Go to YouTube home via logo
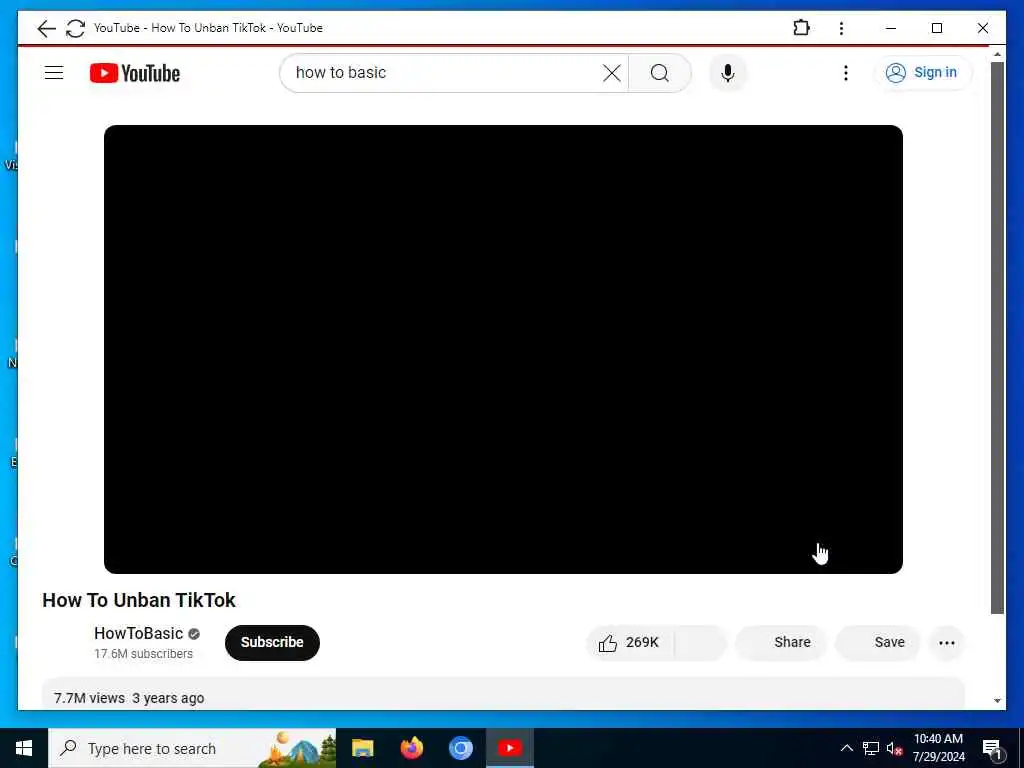1024x768 pixels. (135, 73)
